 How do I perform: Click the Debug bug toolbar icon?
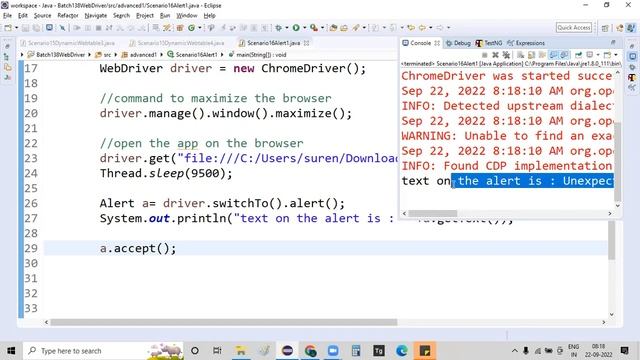point(279,28)
